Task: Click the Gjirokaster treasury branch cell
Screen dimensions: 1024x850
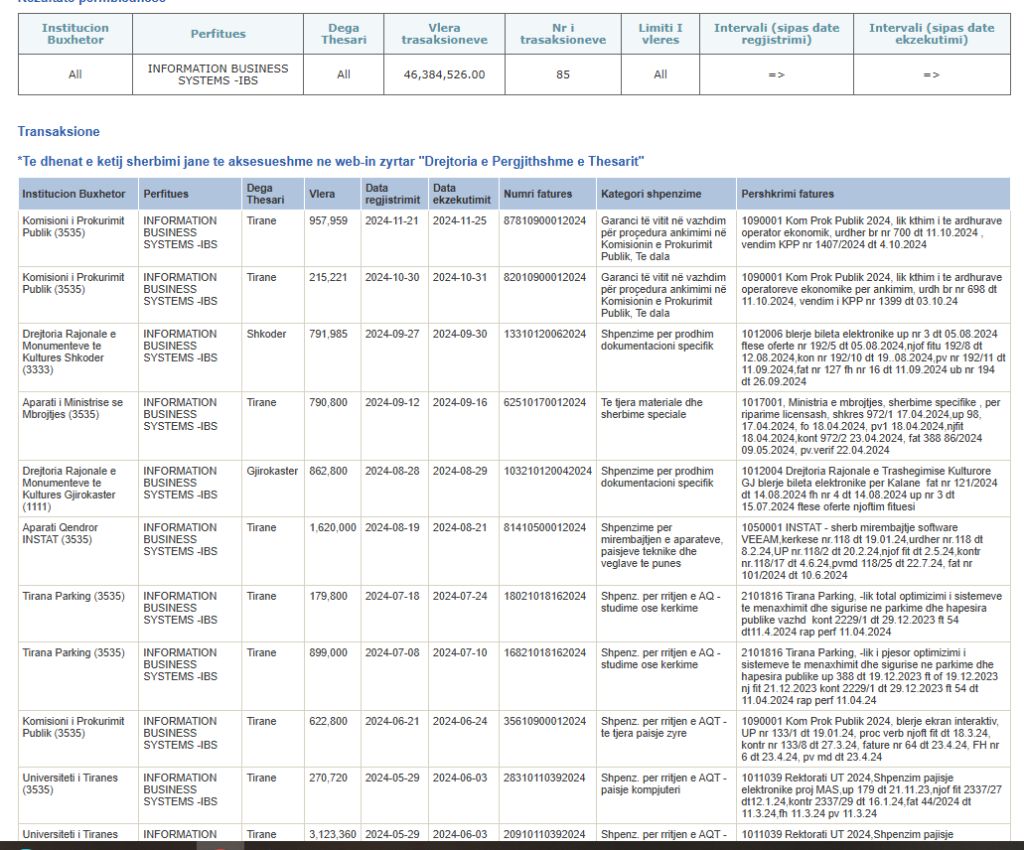Action: [272, 471]
